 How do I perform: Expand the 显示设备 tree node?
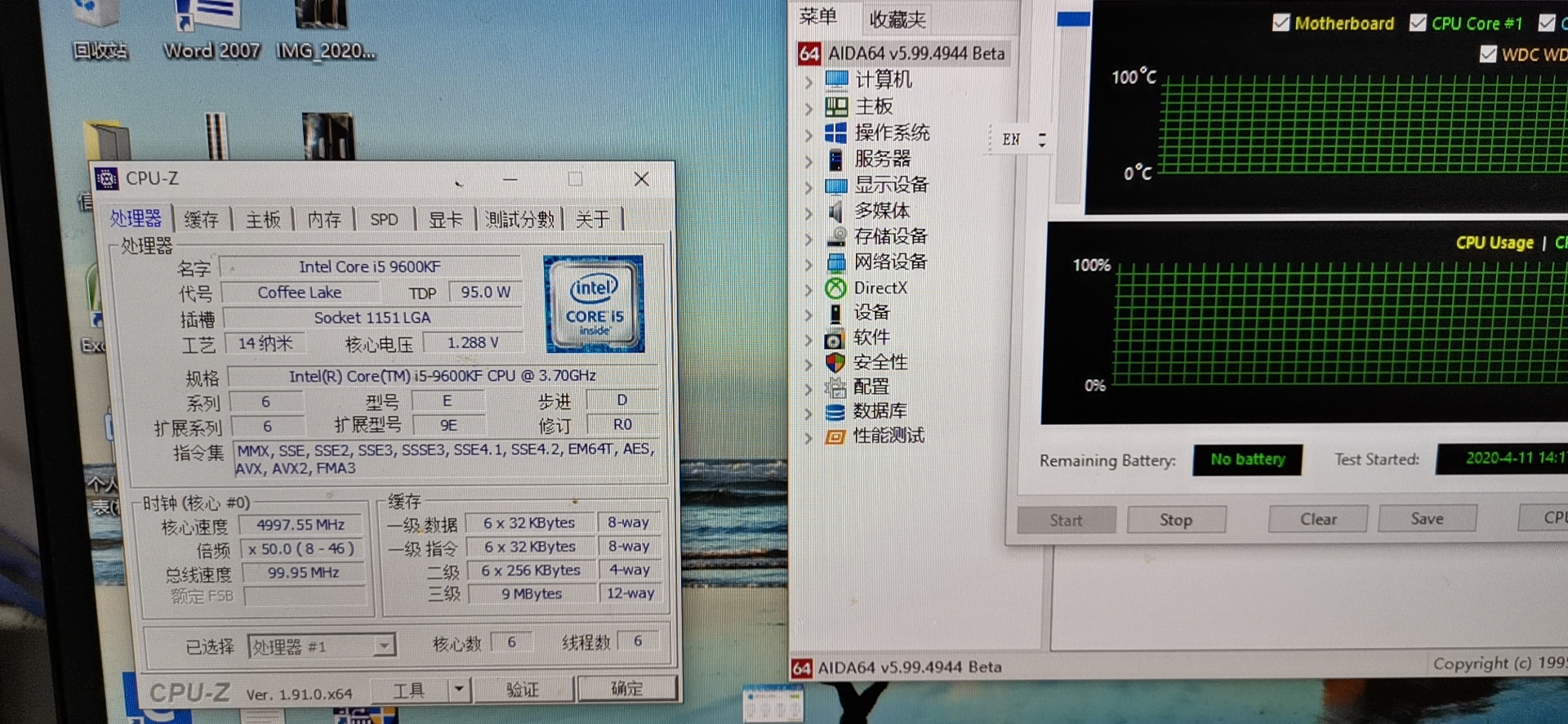(808, 187)
